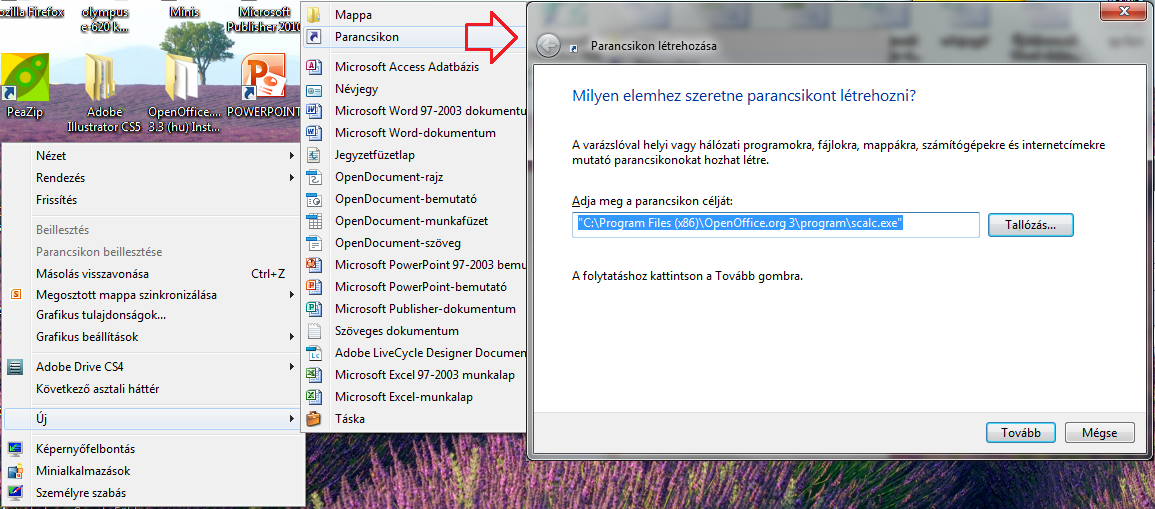This screenshot has height=509, width=1155.
Task: Select Másolás visszavonása menu entry
Action: pos(152,273)
